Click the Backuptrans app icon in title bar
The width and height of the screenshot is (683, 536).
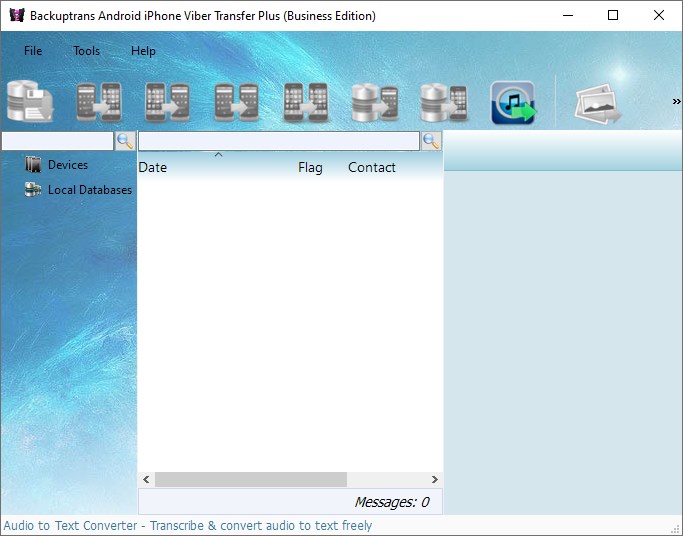point(17,15)
